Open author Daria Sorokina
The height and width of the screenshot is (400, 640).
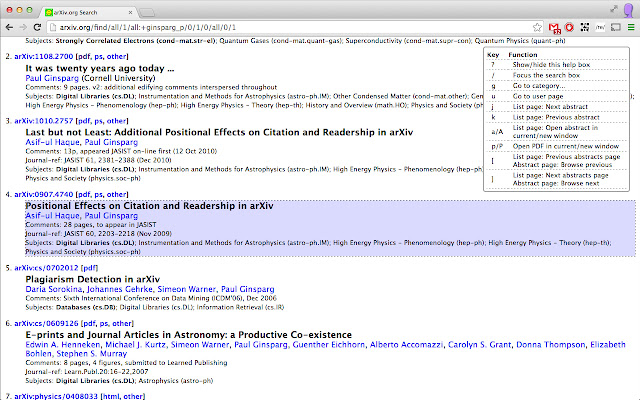pos(54,289)
